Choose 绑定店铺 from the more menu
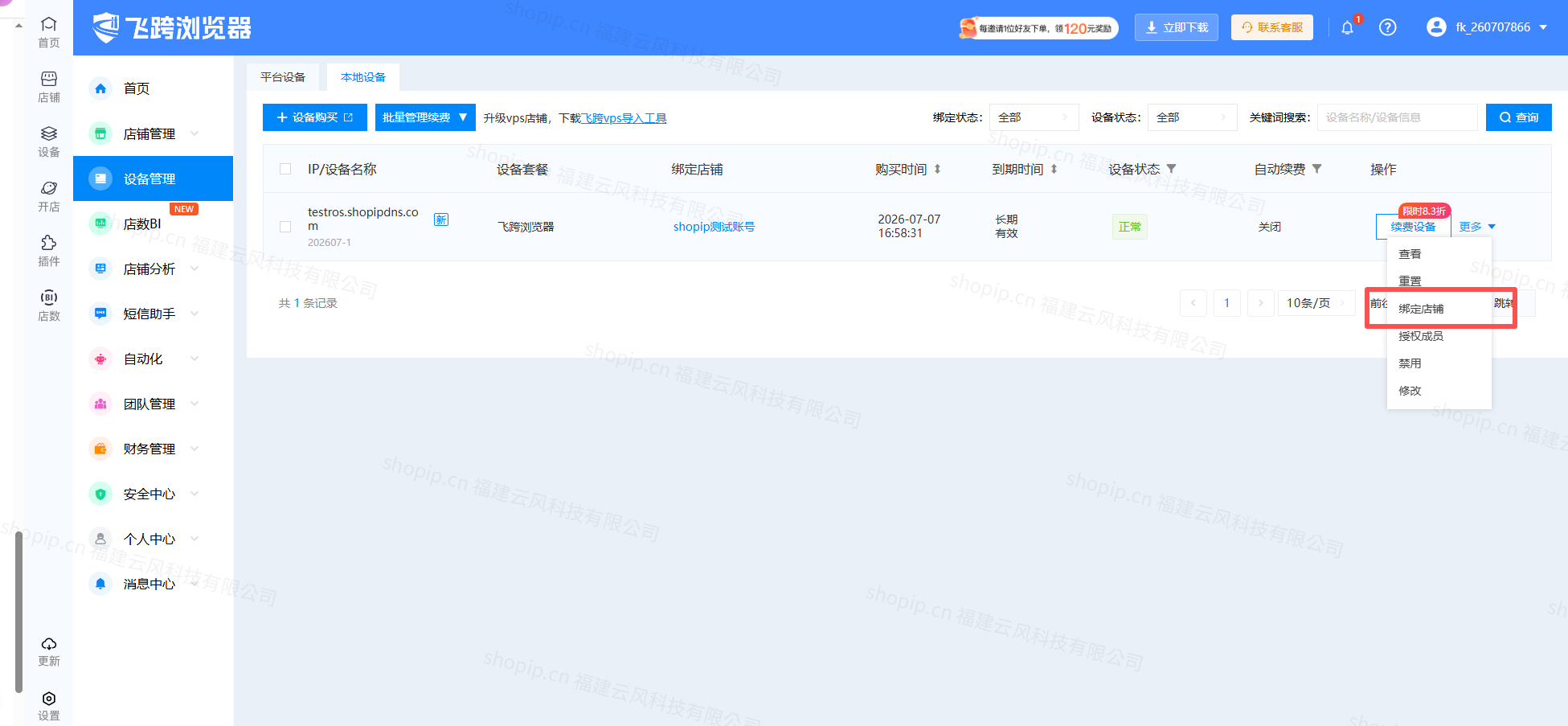Viewport: 1568px width, 726px height. click(1439, 309)
